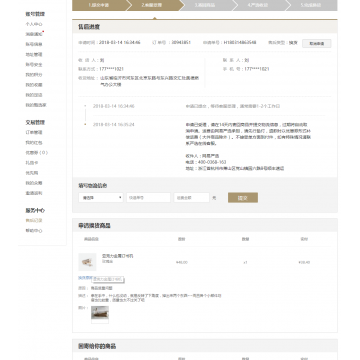Click the stapler product name link

(118, 256)
